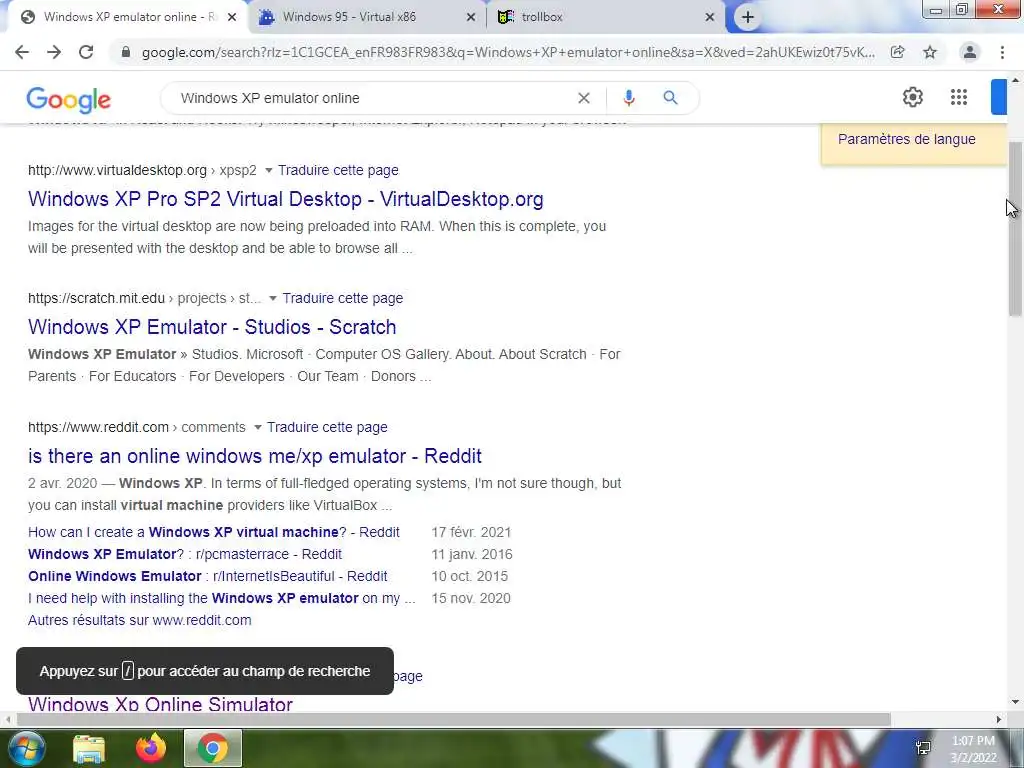Click the magnifier search icon
The image size is (1024, 768).
pos(670,98)
